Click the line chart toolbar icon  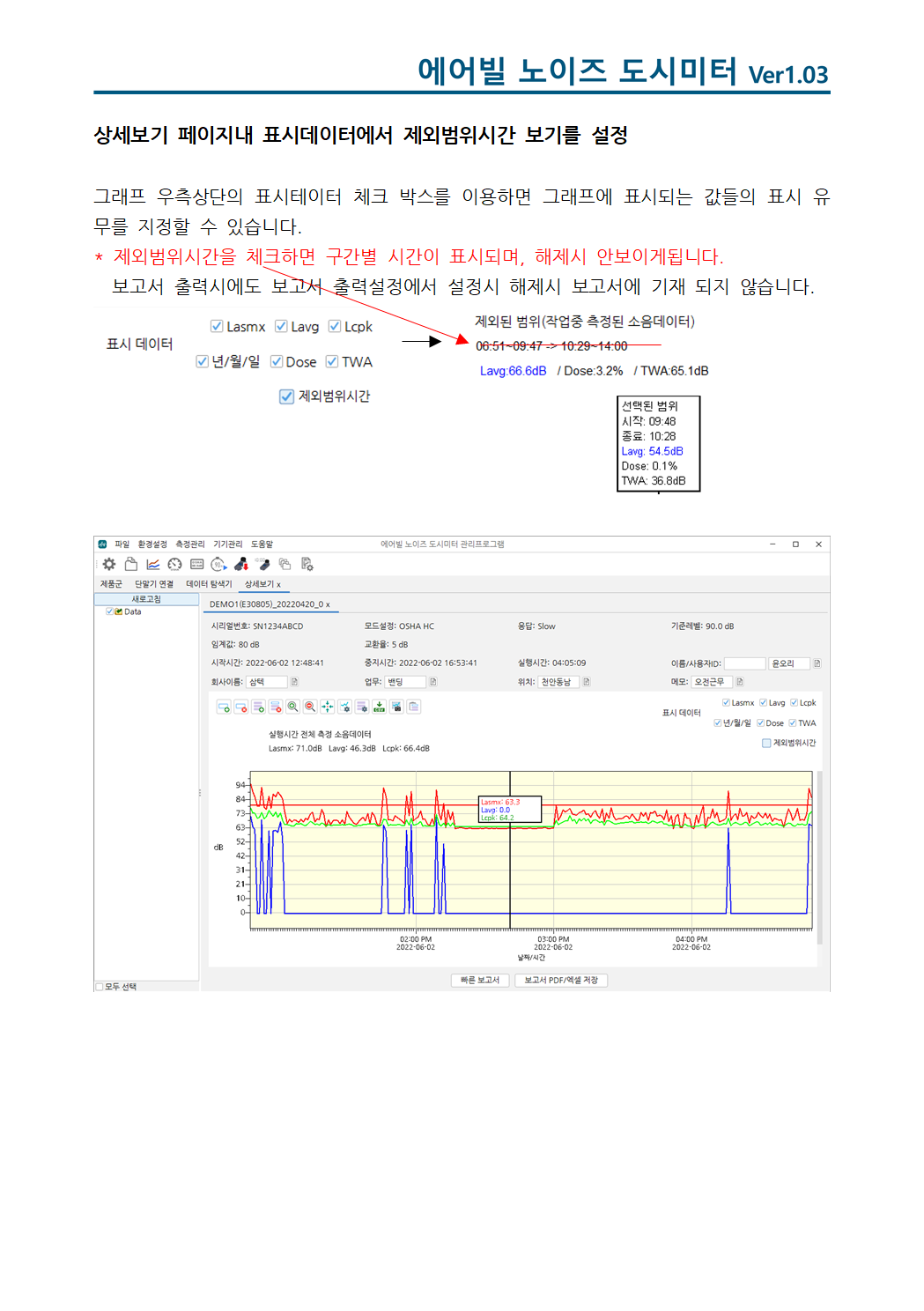[x=152, y=564]
